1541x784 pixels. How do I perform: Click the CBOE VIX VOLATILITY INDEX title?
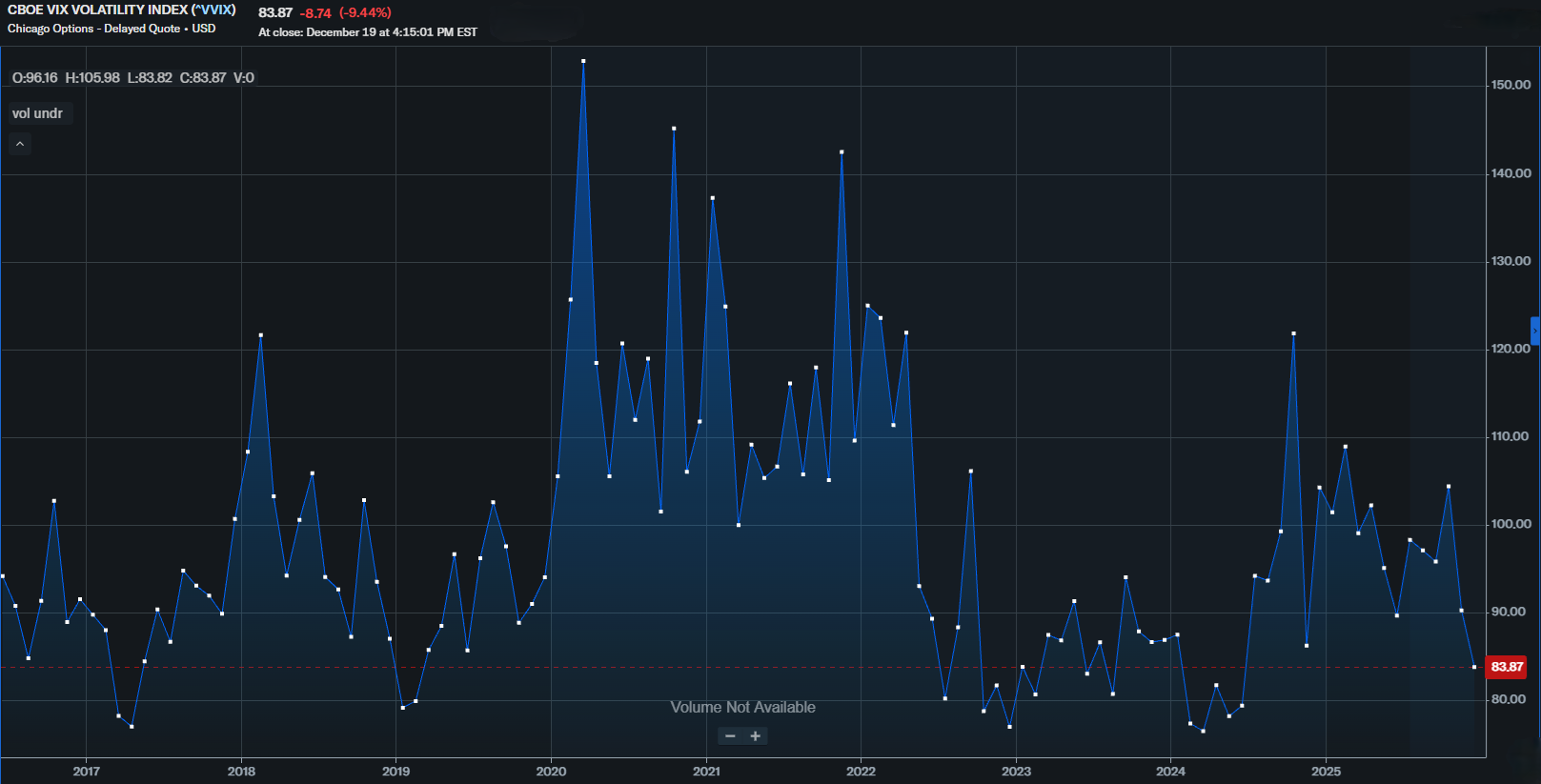(x=121, y=10)
